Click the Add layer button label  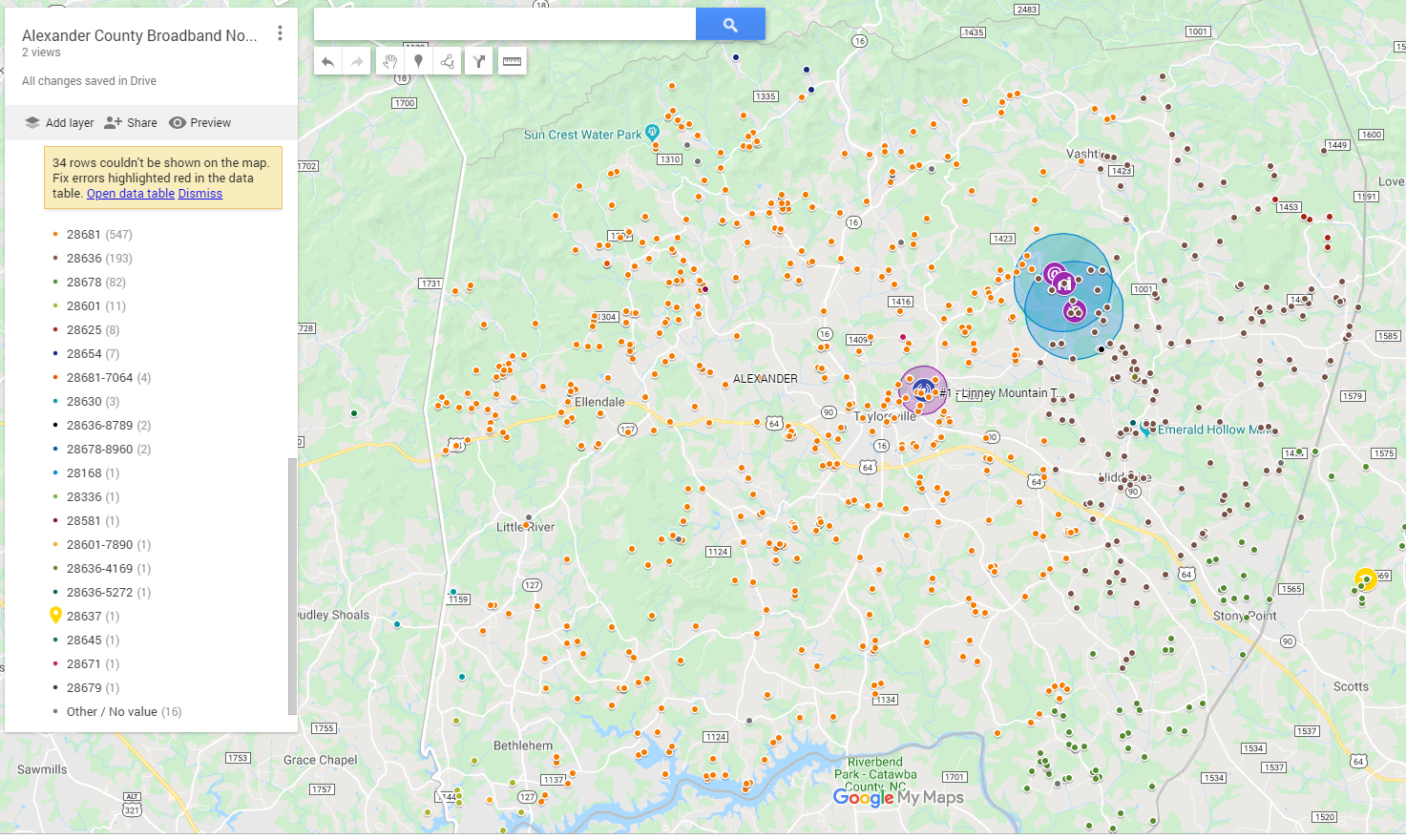click(x=70, y=123)
